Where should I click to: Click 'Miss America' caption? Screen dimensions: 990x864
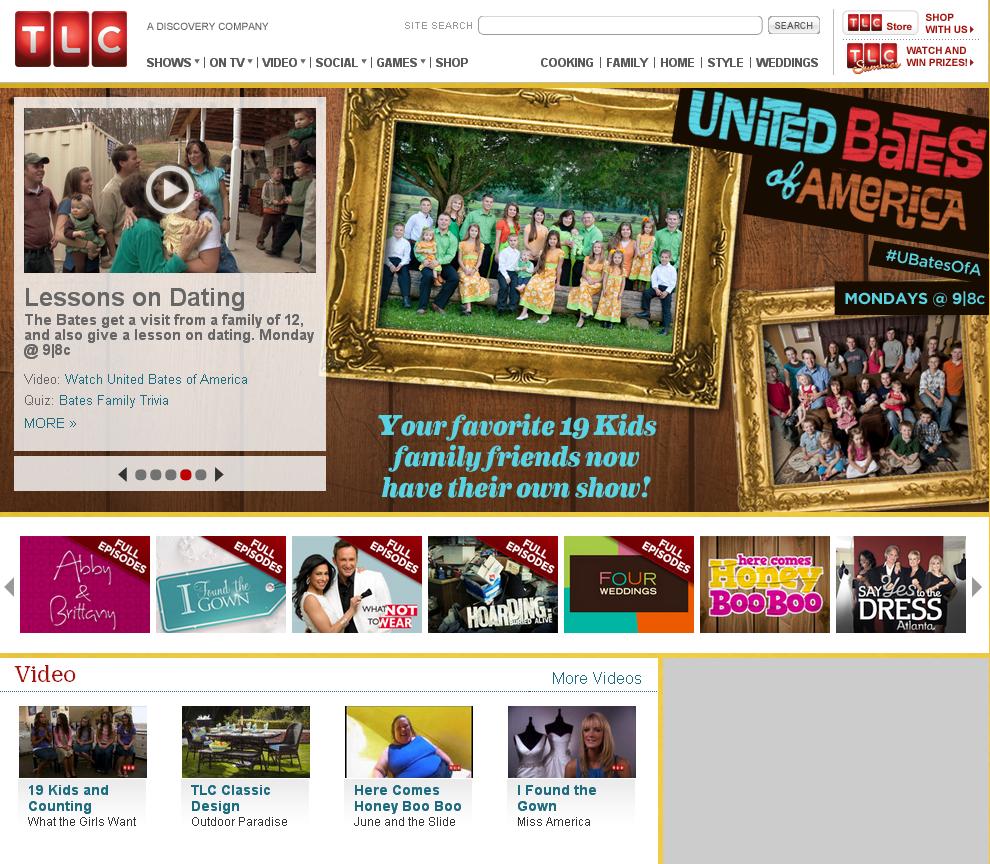pos(554,822)
